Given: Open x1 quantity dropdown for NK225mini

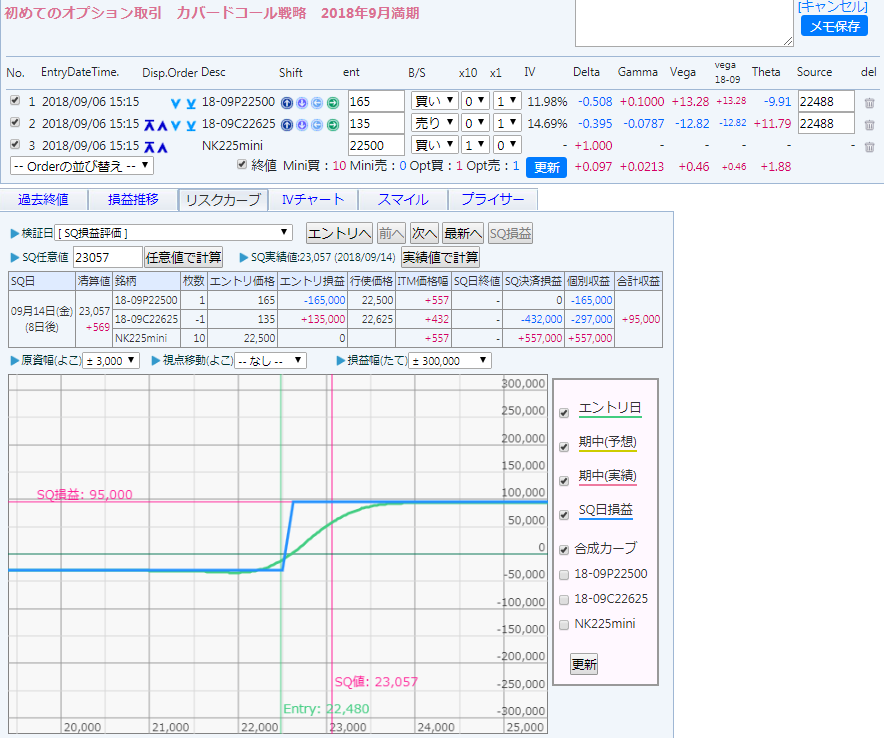Looking at the screenshot, I should (507, 145).
